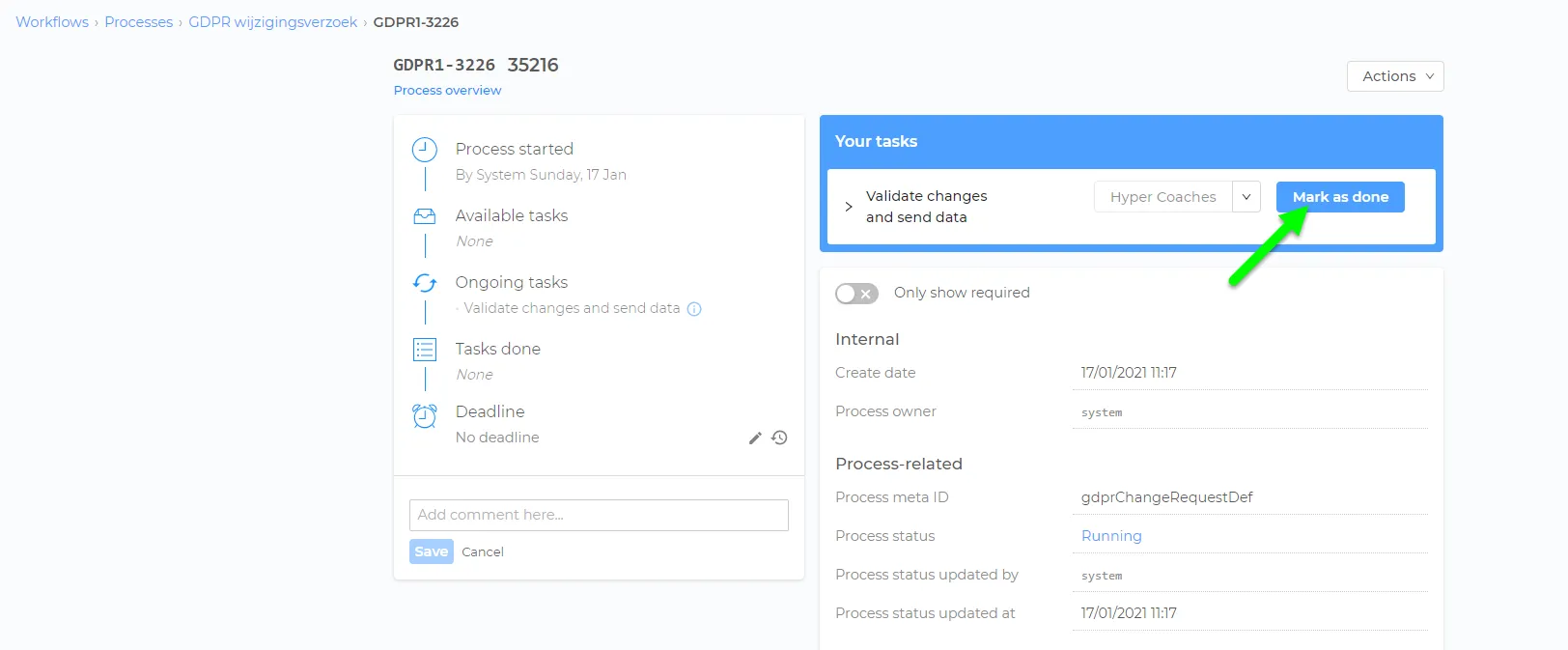Screen dimensions: 1568x650
Task: Open the Actions dropdown menu
Action: tap(1395, 76)
